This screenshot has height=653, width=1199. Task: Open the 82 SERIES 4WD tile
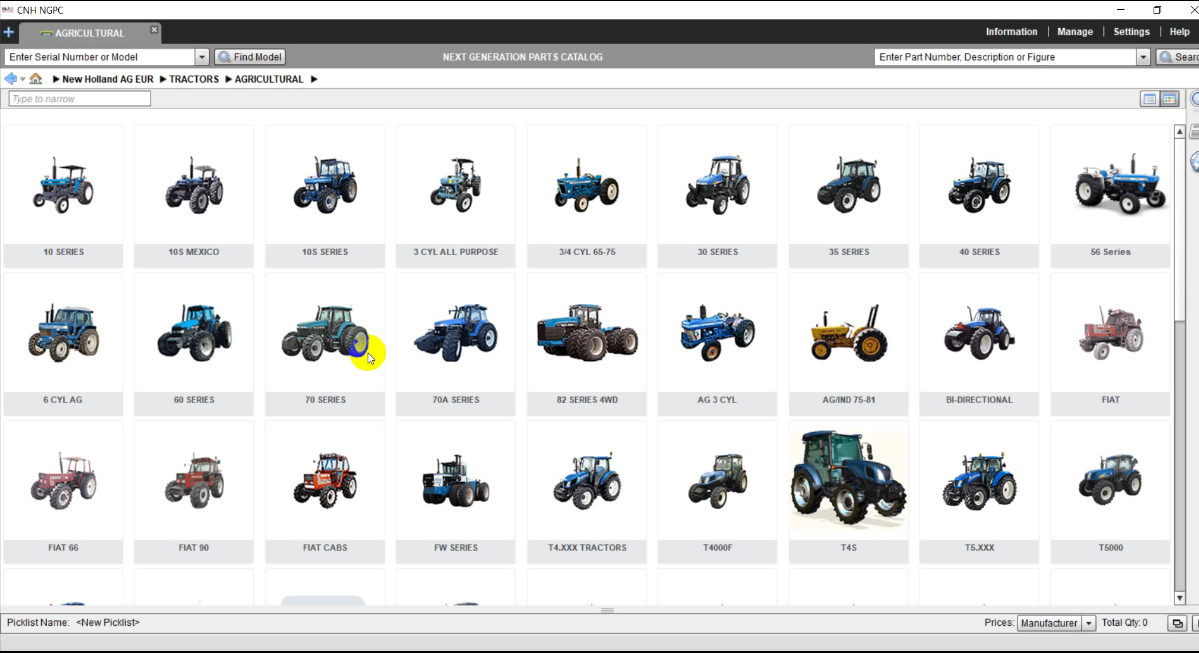pyautogui.click(x=587, y=344)
